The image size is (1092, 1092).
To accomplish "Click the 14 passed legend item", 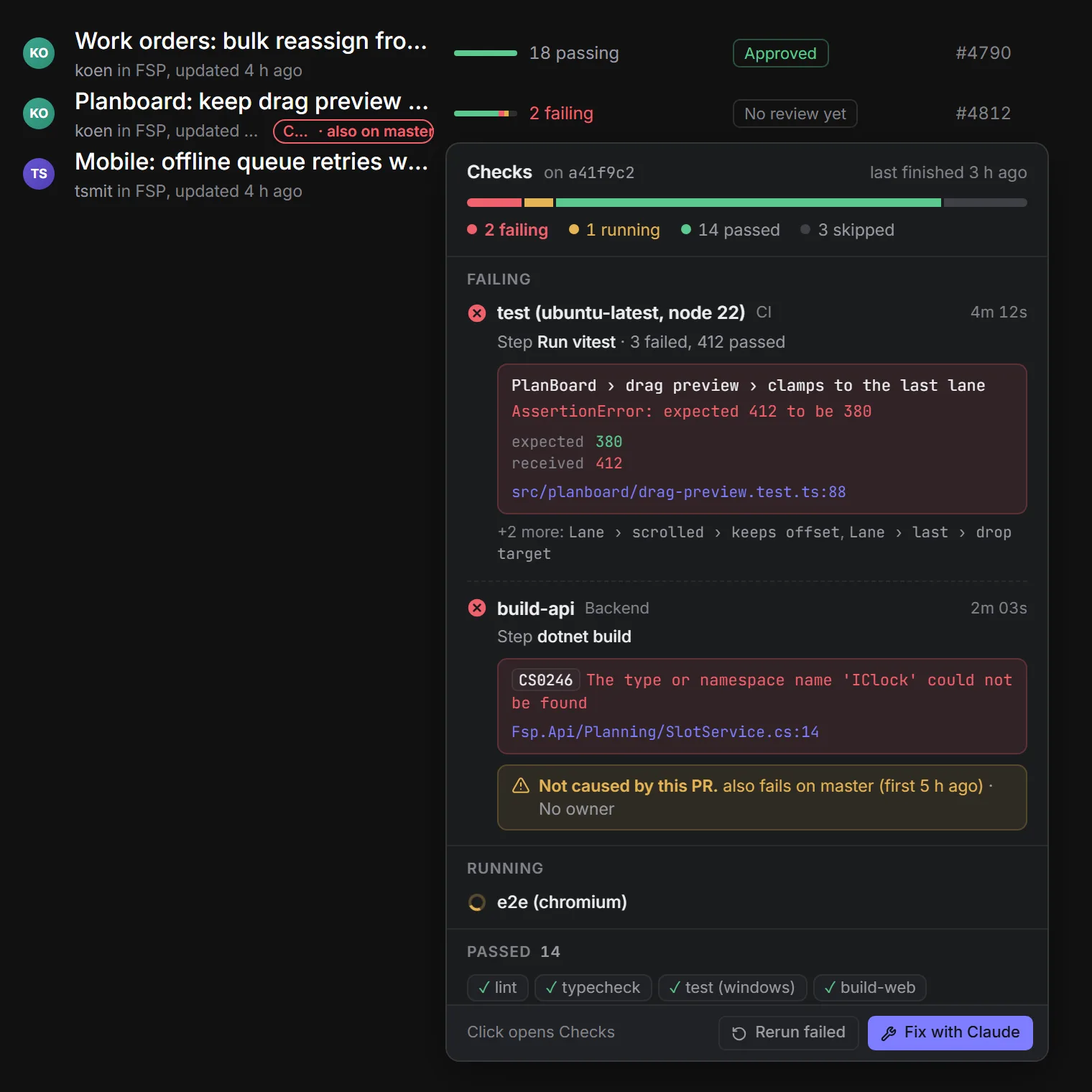I will tap(730, 230).
